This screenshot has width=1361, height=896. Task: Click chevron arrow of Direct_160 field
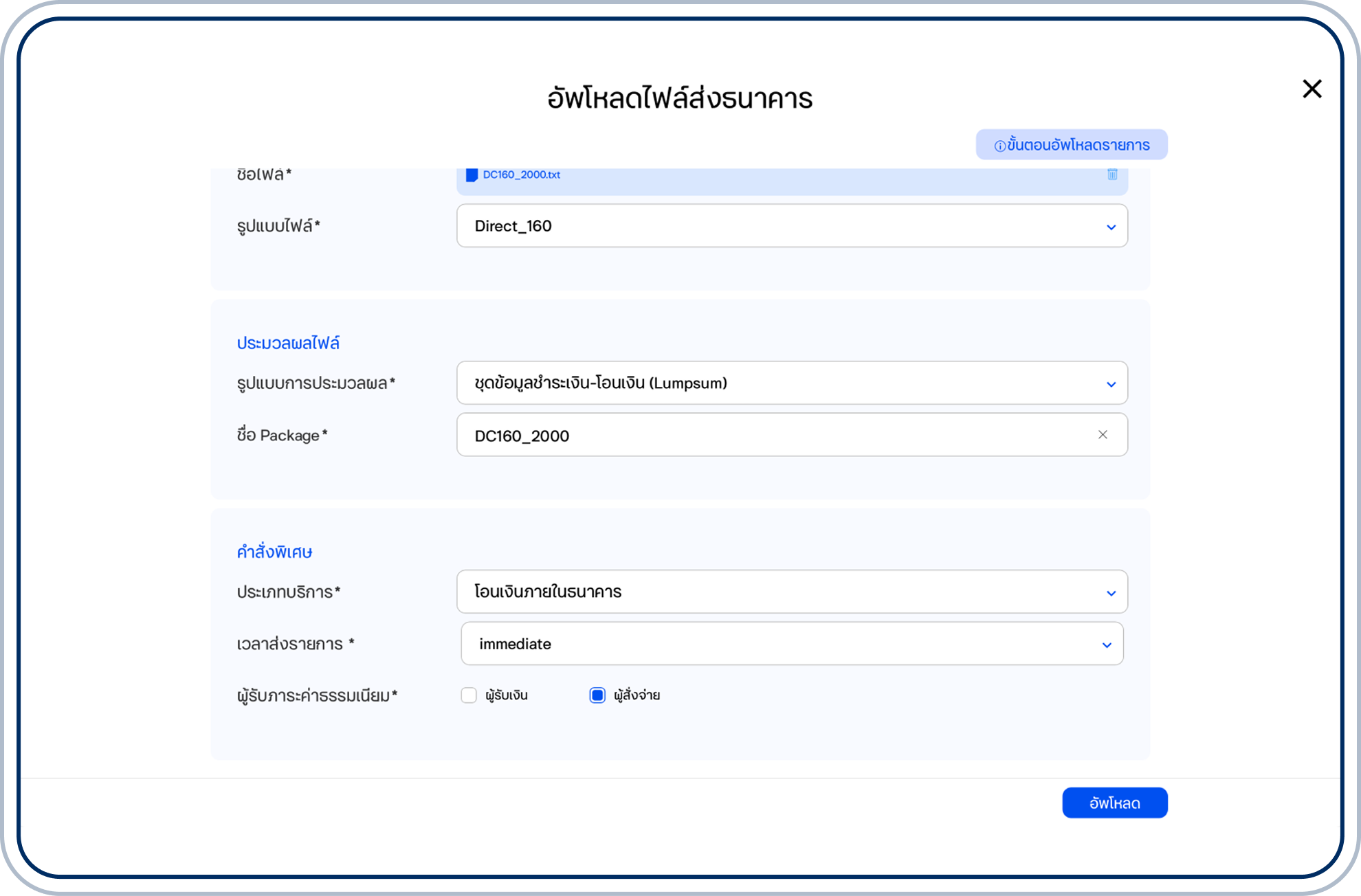1111,227
